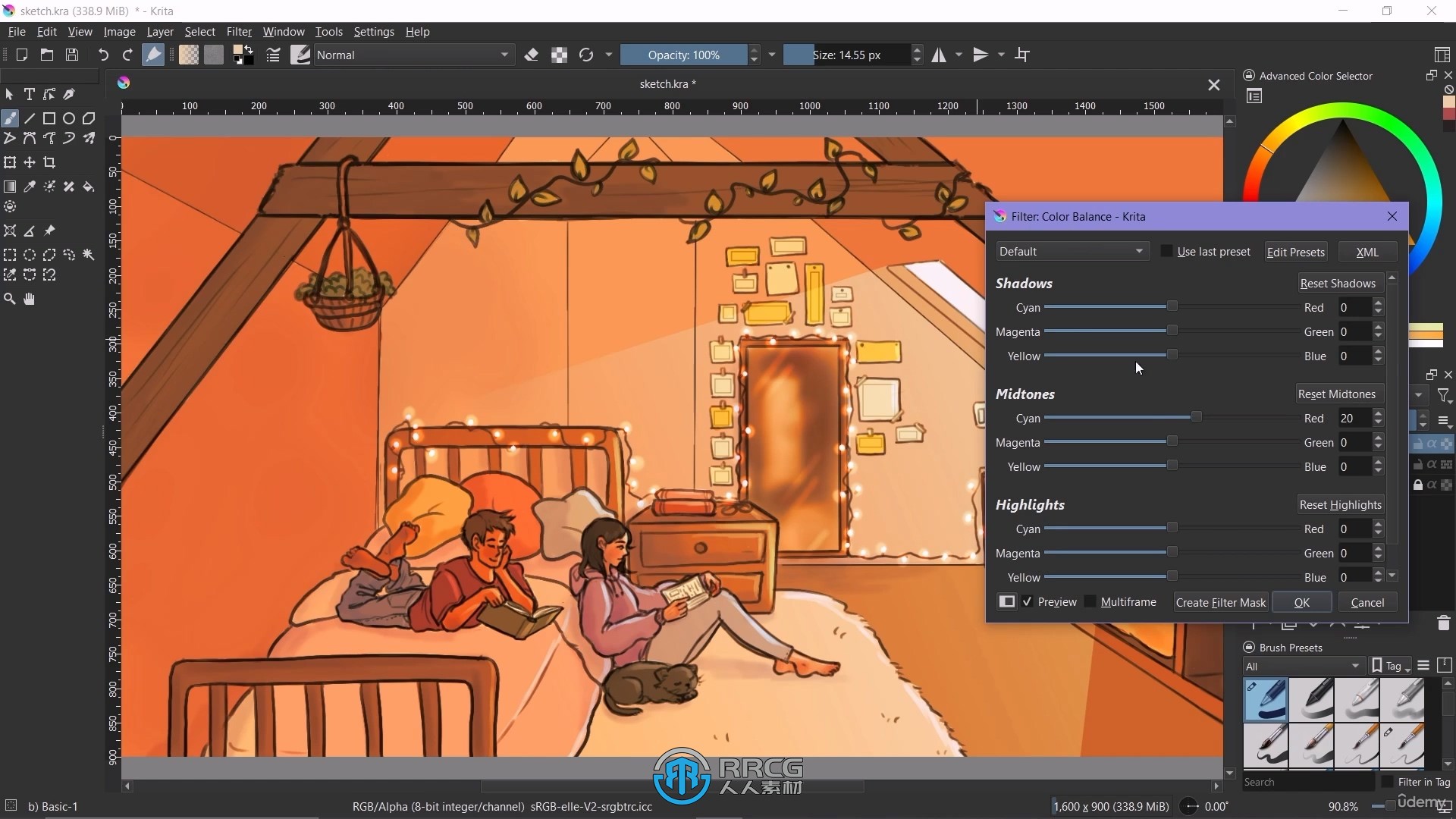
Task: Click the horizontal mirror tool icon
Action: [939, 55]
